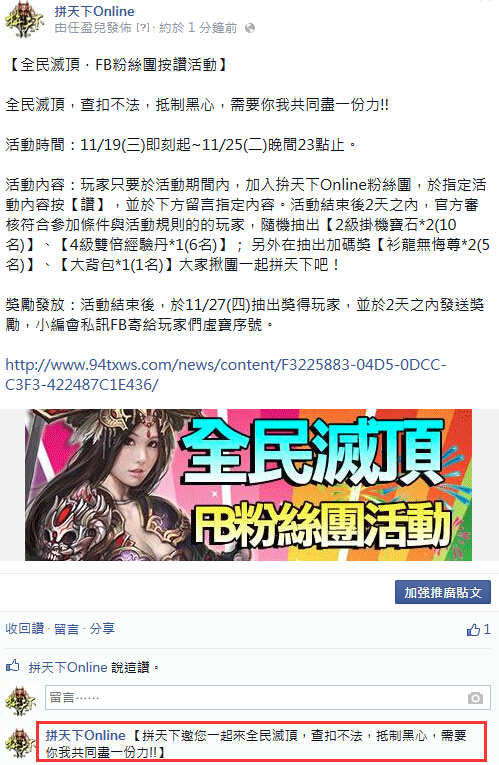
Task: Click the avatar beside the comment input
Action: click(20, 701)
